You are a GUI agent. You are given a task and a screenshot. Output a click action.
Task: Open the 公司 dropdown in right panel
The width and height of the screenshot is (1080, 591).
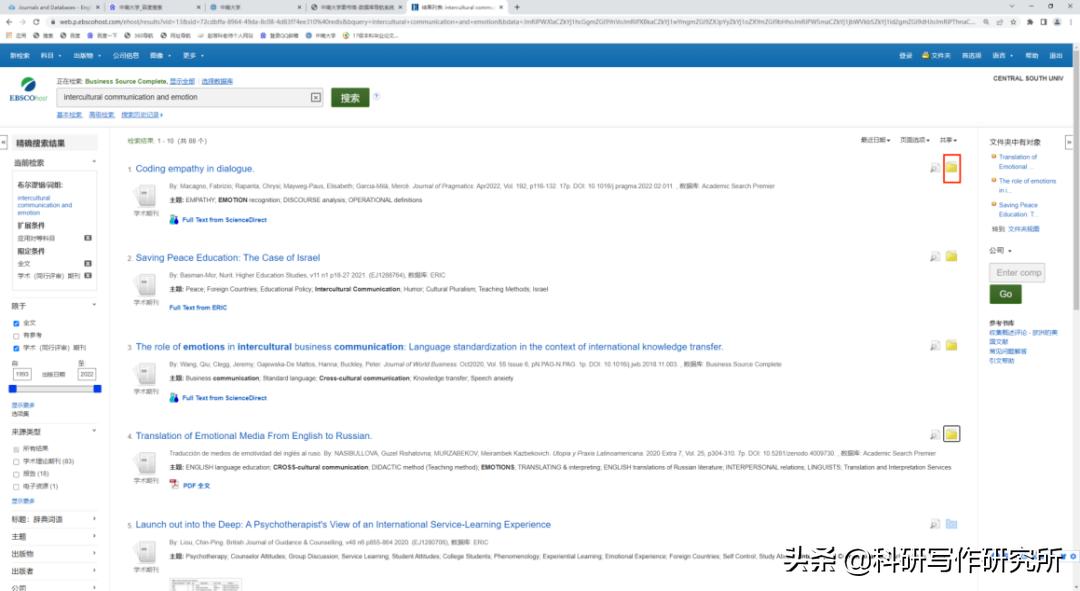(1000, 250)
